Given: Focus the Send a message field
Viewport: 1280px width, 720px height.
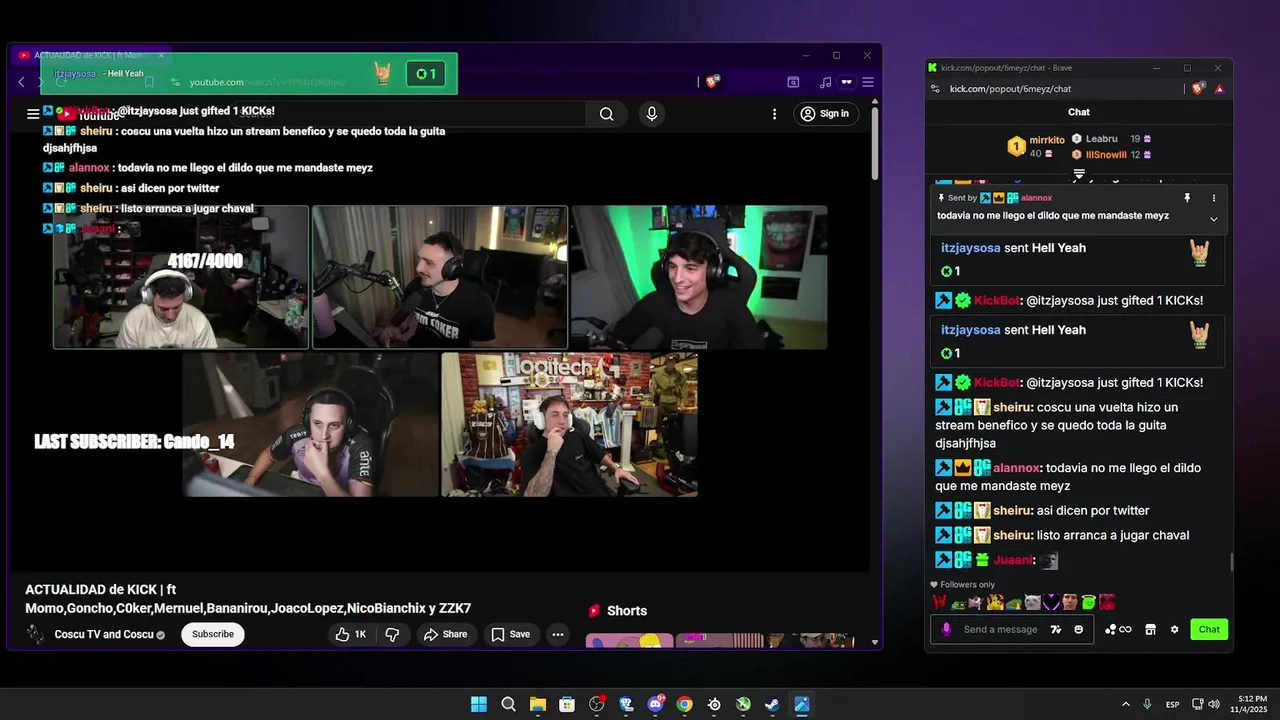Looking at the screenshot, I should (1000, 629).
